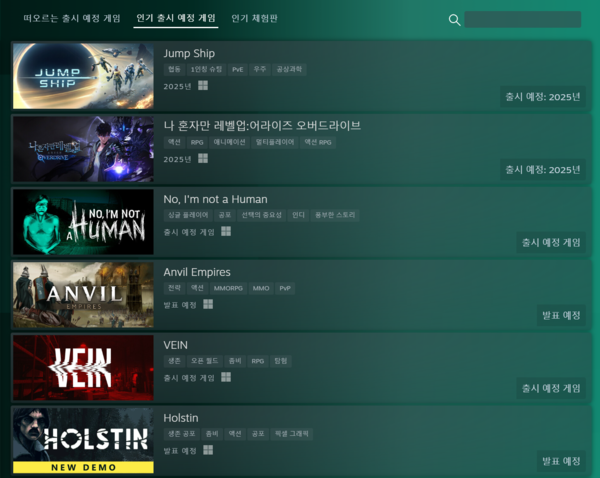Switch to 떠오르는 출시 예정 게임 tab
The width and height of the screenshot is (600, 478).
point(72,18)
